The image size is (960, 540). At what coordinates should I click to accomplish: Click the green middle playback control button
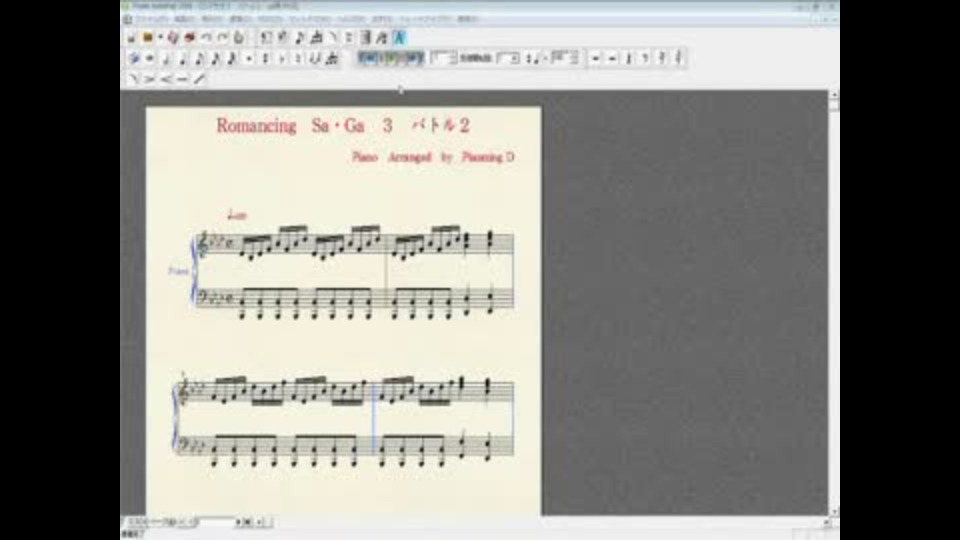tap(391, 58)
